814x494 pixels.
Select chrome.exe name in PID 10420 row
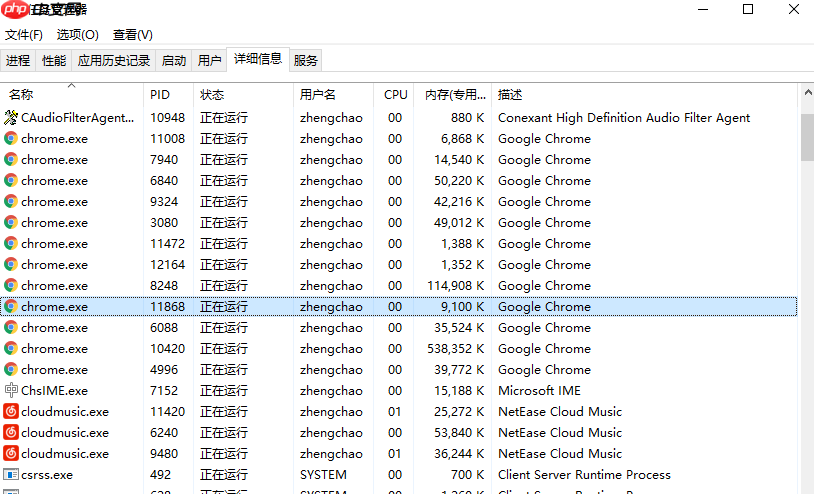click(55, 349)
